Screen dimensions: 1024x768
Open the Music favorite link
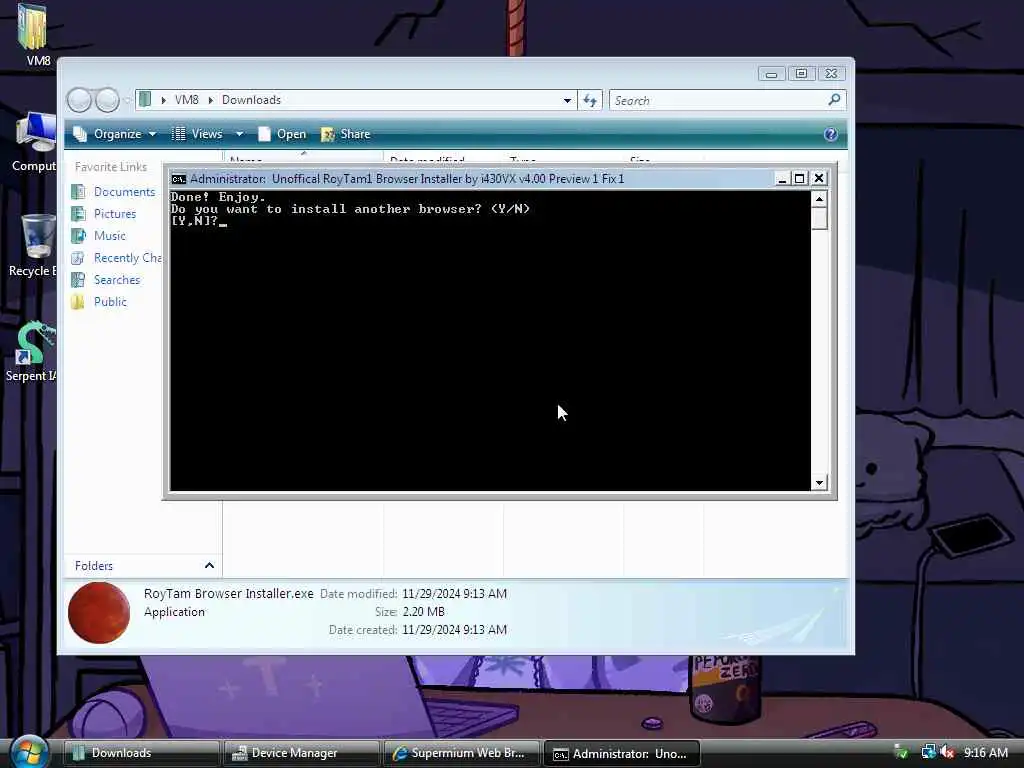point(110,236)
